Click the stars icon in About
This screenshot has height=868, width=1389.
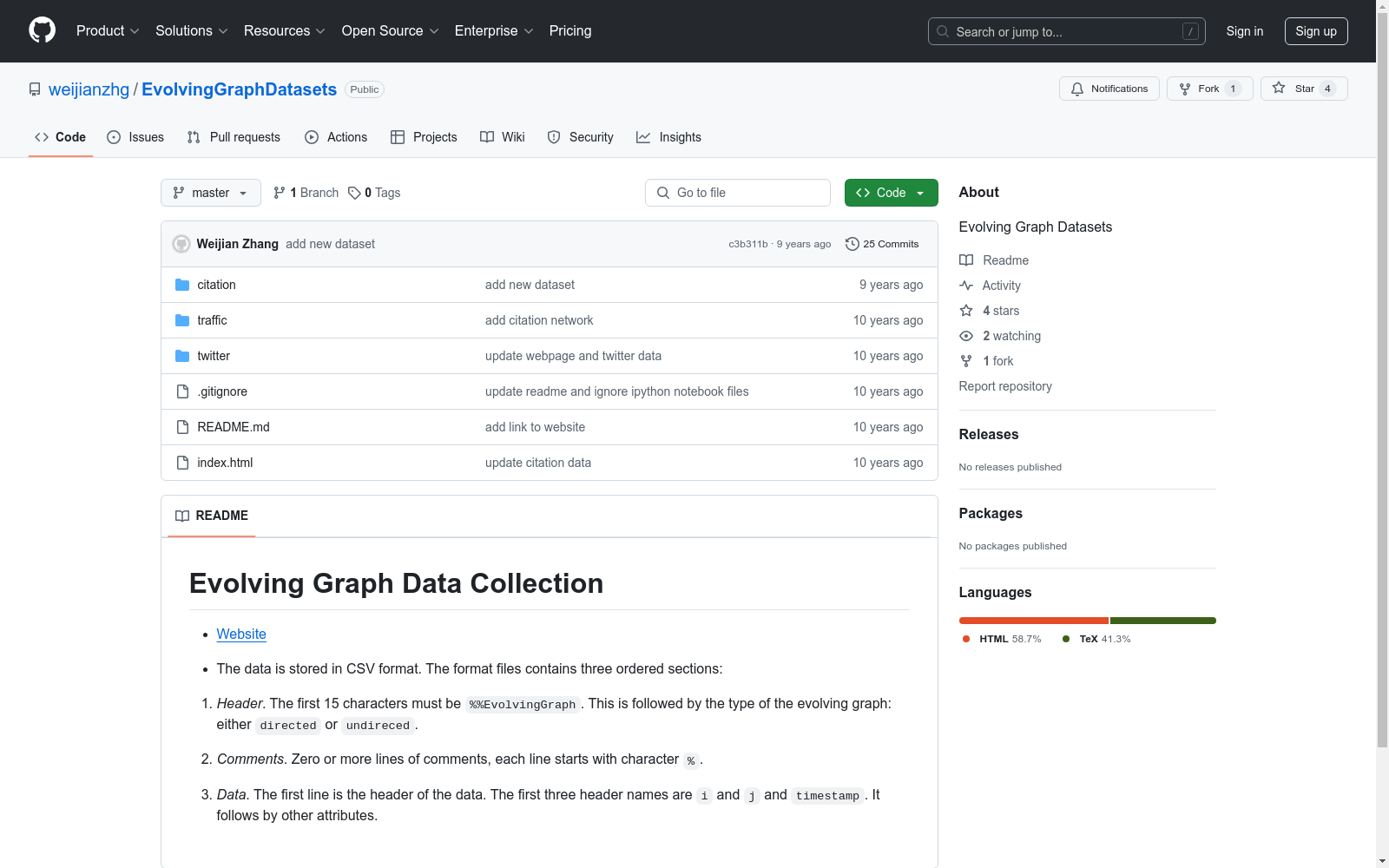[966, 311]
